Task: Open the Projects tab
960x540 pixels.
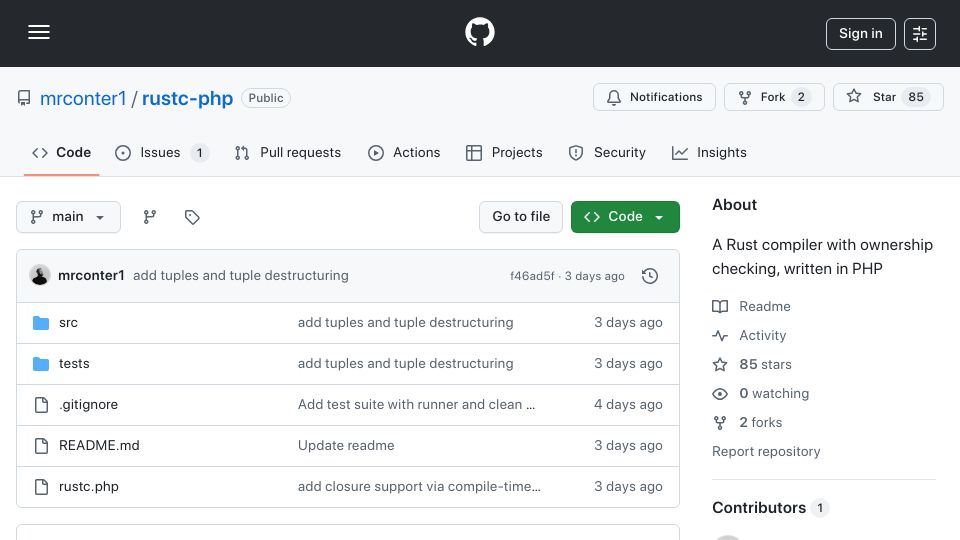Action: tap(504, 152)
